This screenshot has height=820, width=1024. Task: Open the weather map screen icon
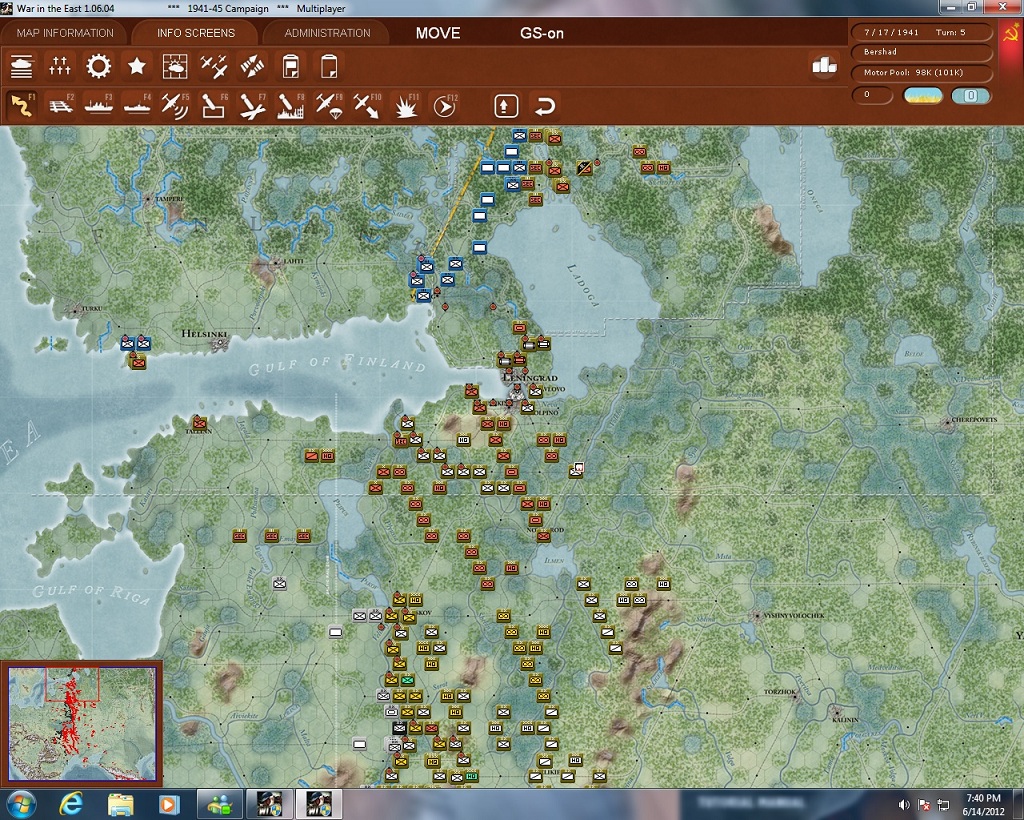tap(174, 66)
